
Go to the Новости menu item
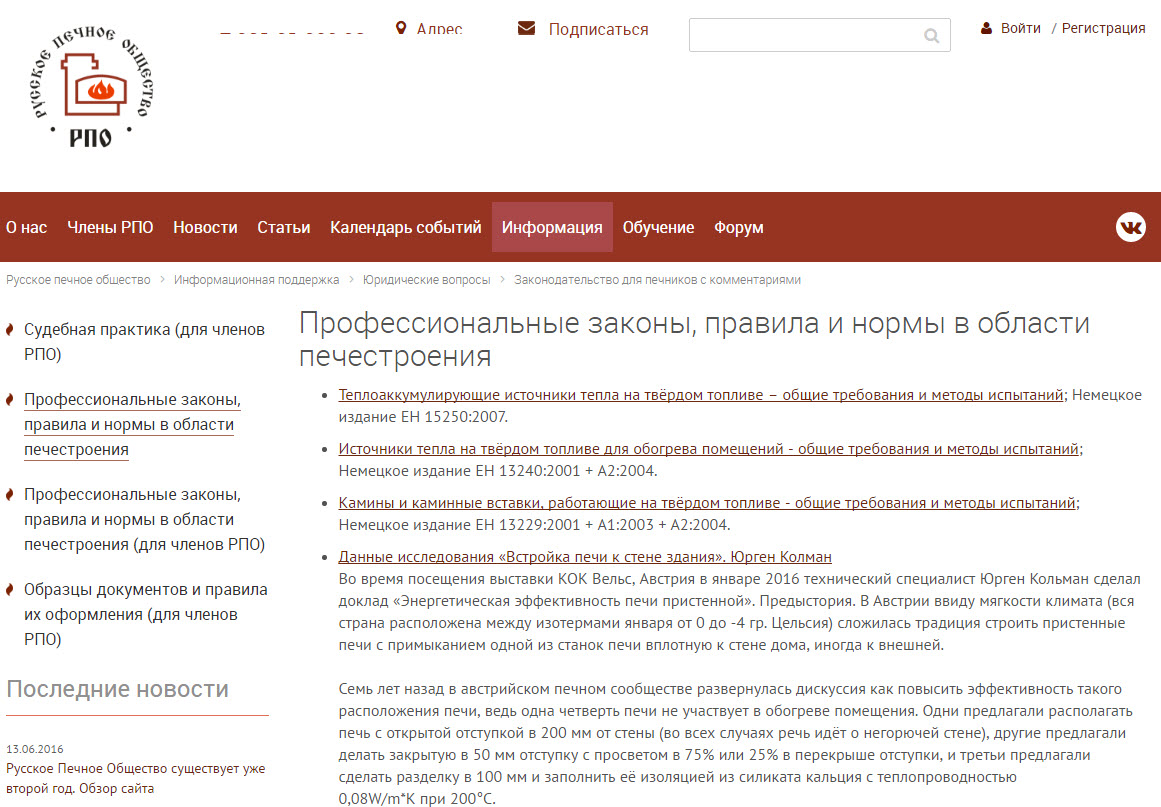(x=205, y=228)
